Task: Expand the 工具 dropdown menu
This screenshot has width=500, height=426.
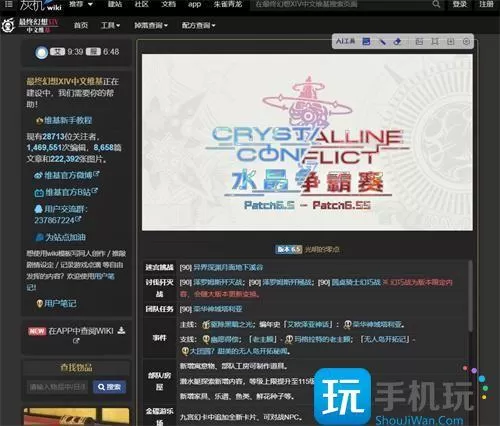Action: click(x=110, y=25)
